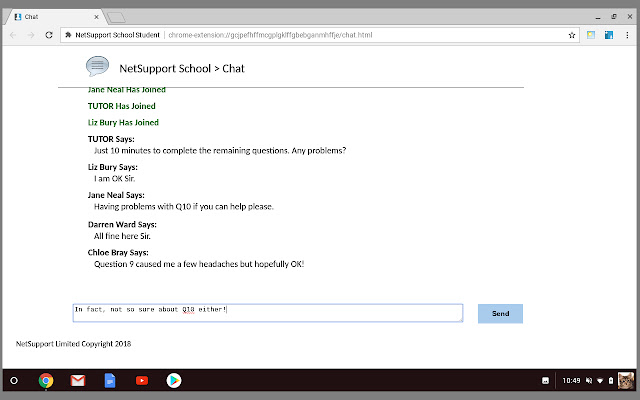Click the 10:49 clock in tray

(x=571, y=380)
